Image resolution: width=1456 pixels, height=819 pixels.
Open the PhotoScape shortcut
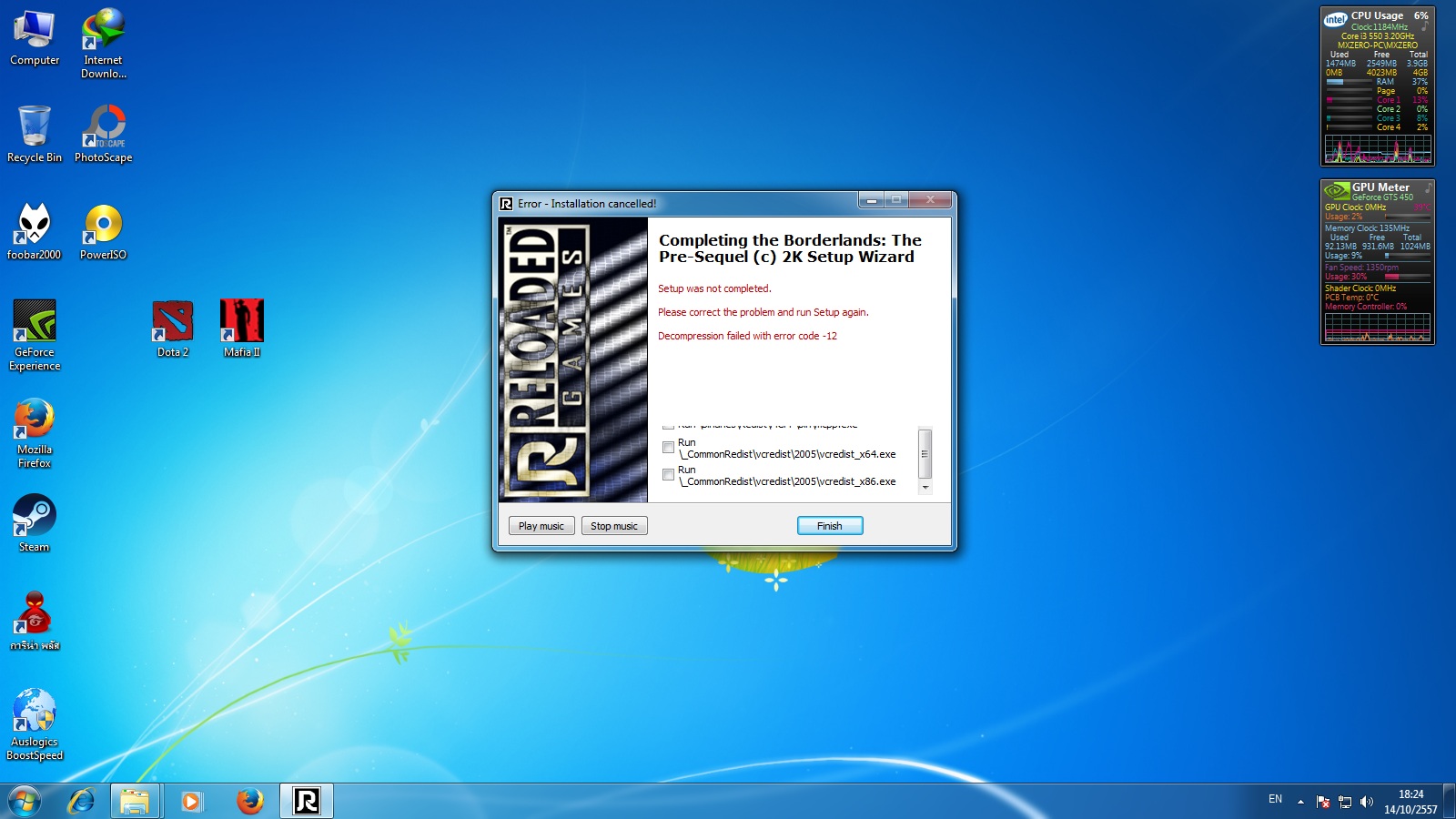104,134
